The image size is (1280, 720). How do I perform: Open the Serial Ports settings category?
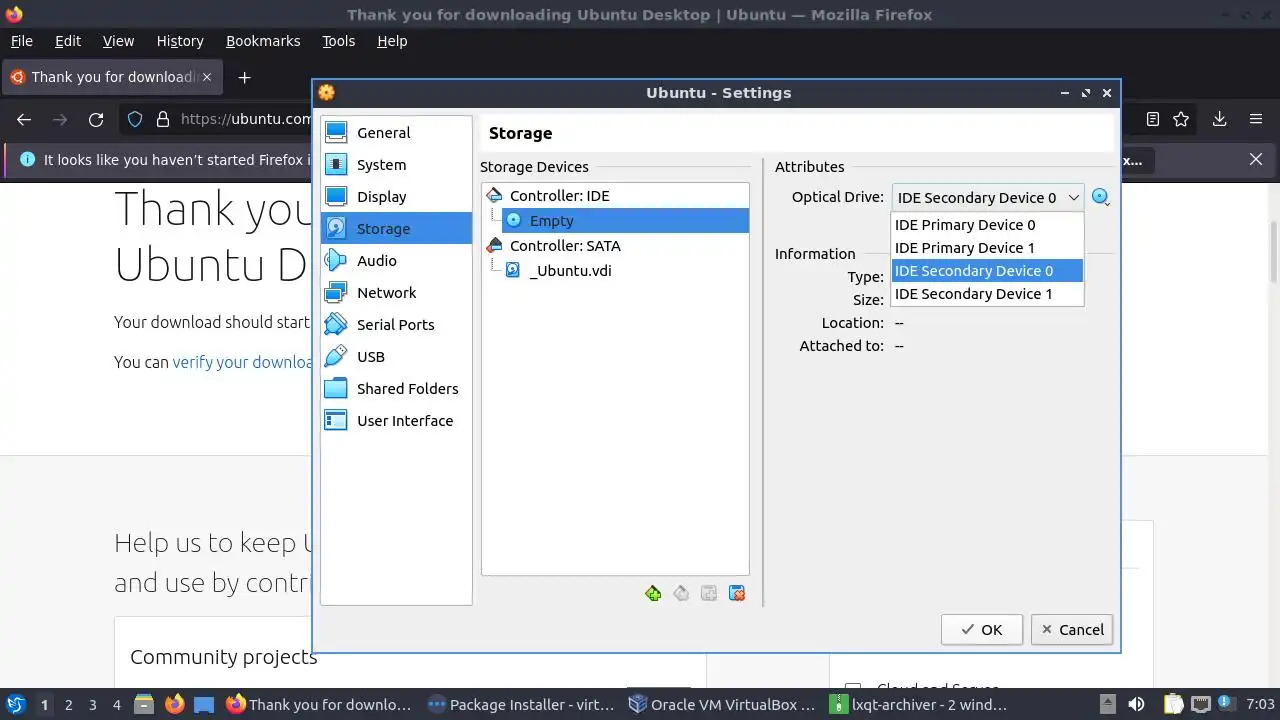[396, 325]
